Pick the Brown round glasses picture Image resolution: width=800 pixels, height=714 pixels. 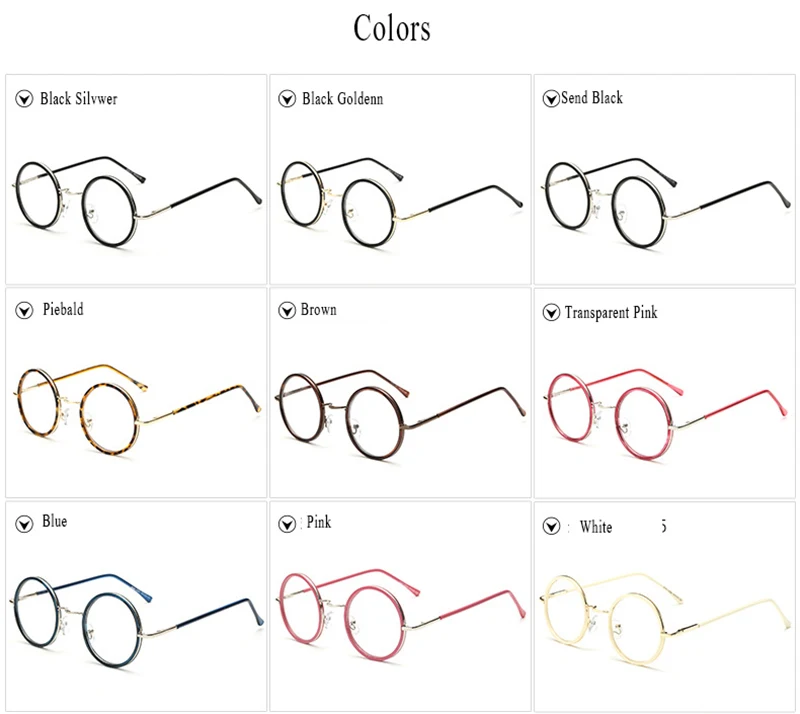click(x=398, y=412)
